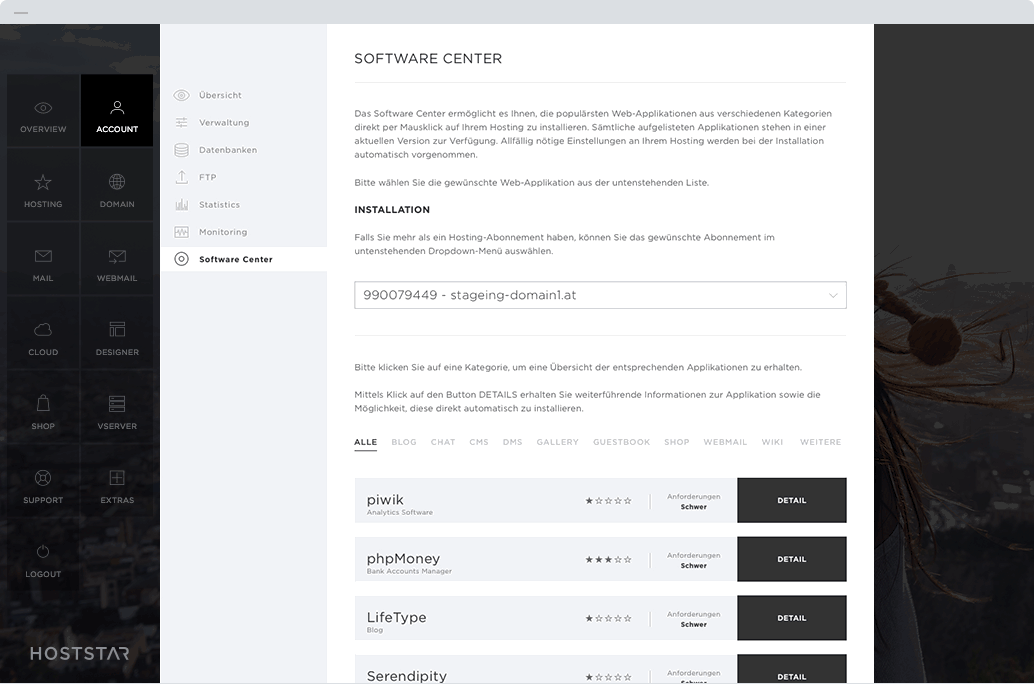Click the phpMoney star rating
This screenshot has width=1034, height=684.
608,559
